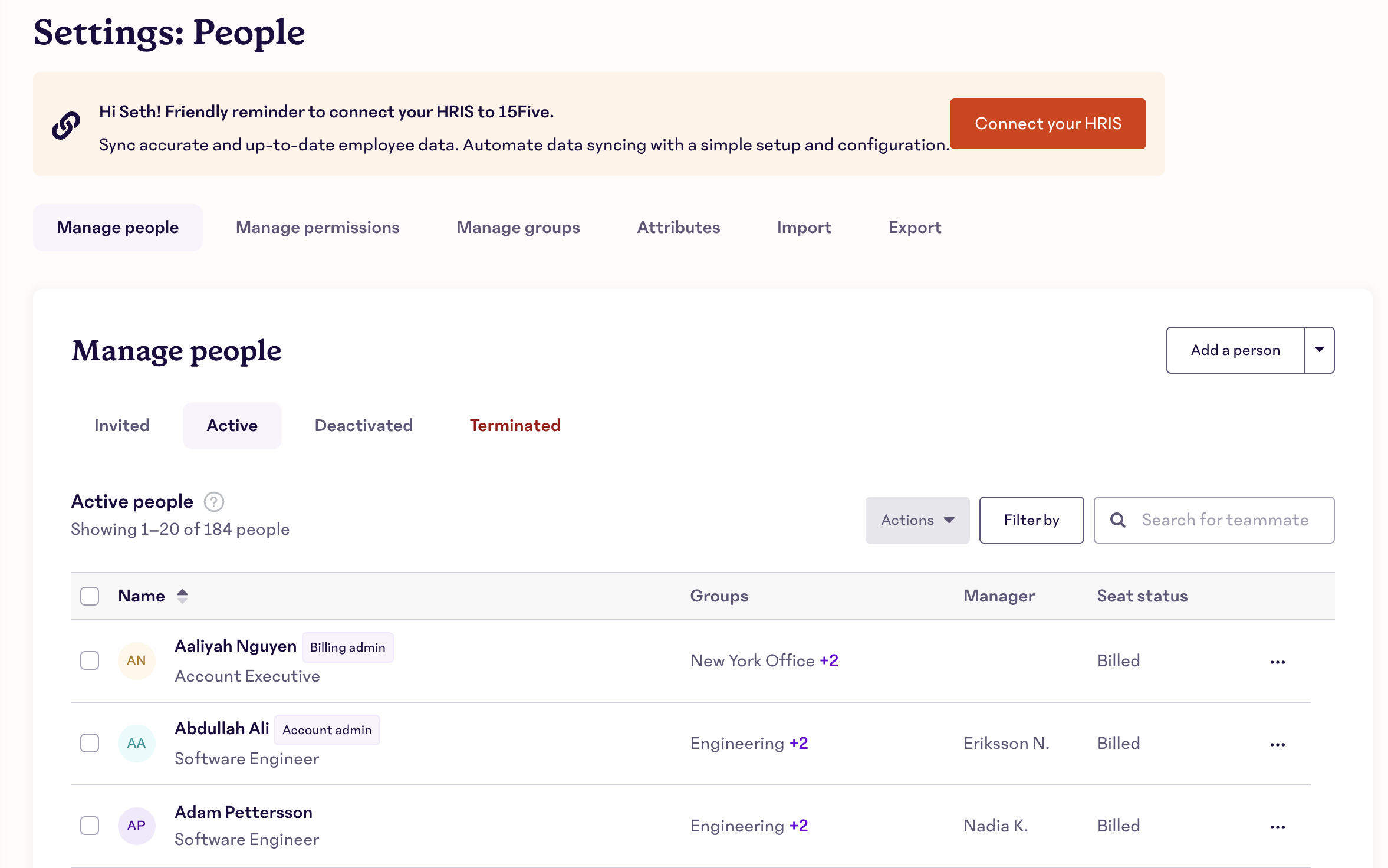Click the Filter by button

tap(1031, 520)
